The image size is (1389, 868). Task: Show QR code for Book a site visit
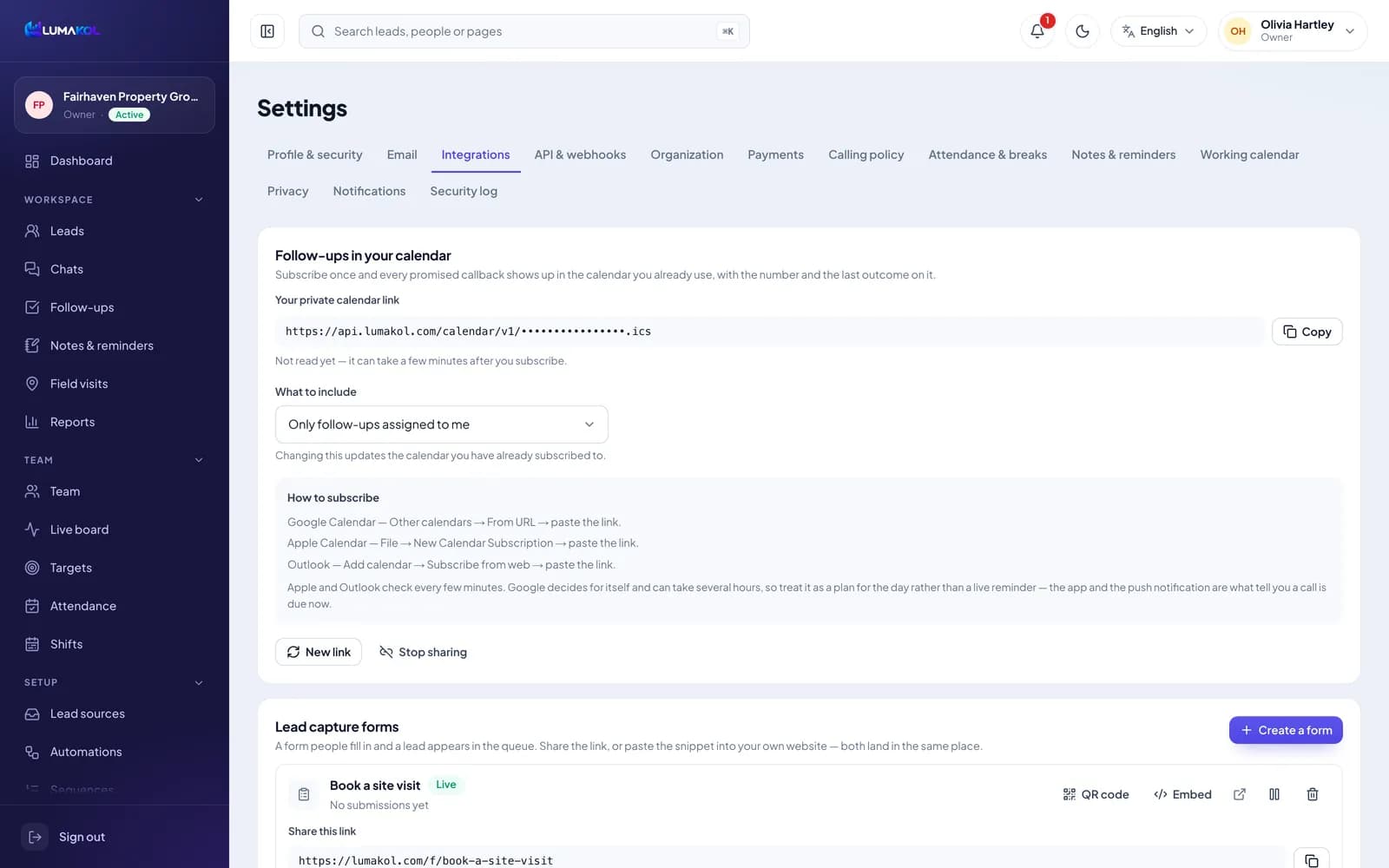(x=1096, y=794)
